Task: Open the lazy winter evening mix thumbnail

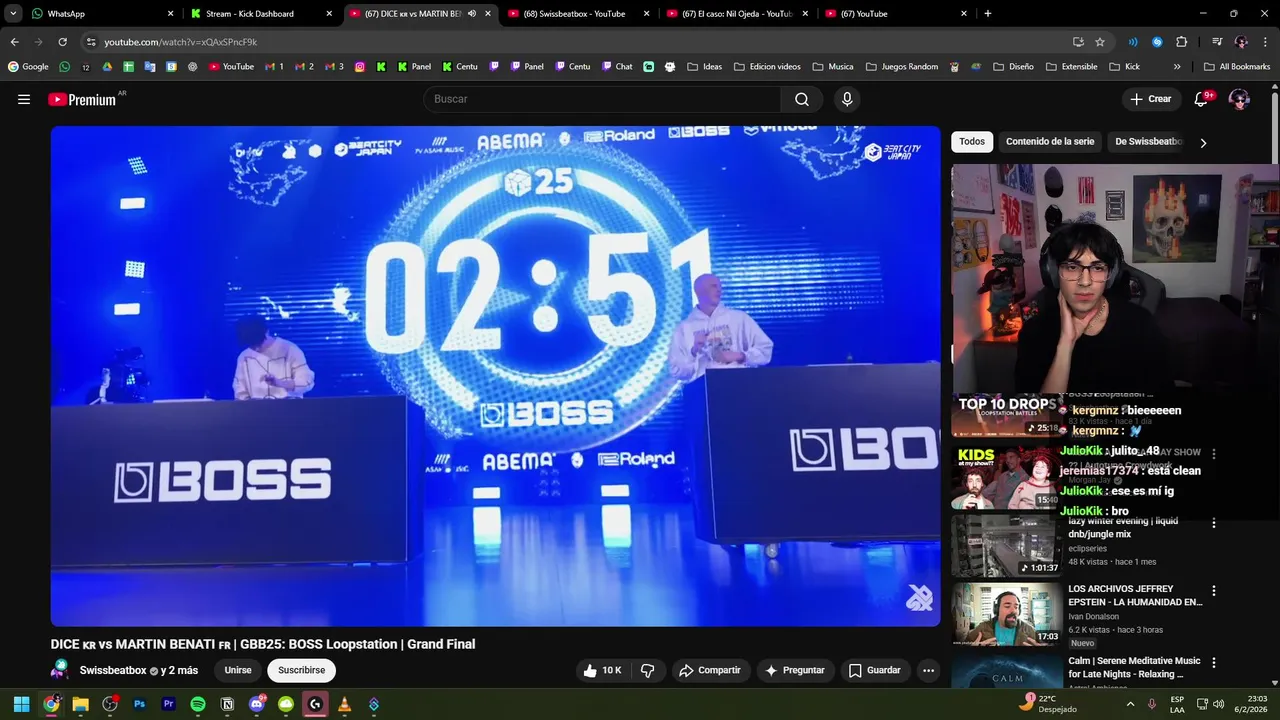Action: tap(1006, 545)
